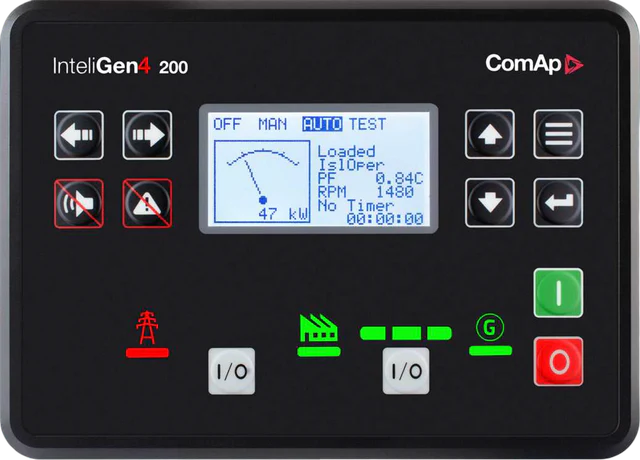640x460 pixels.
Task: Tap the IslOper status line
Action: pyautogui.click(x=351, y=165)
